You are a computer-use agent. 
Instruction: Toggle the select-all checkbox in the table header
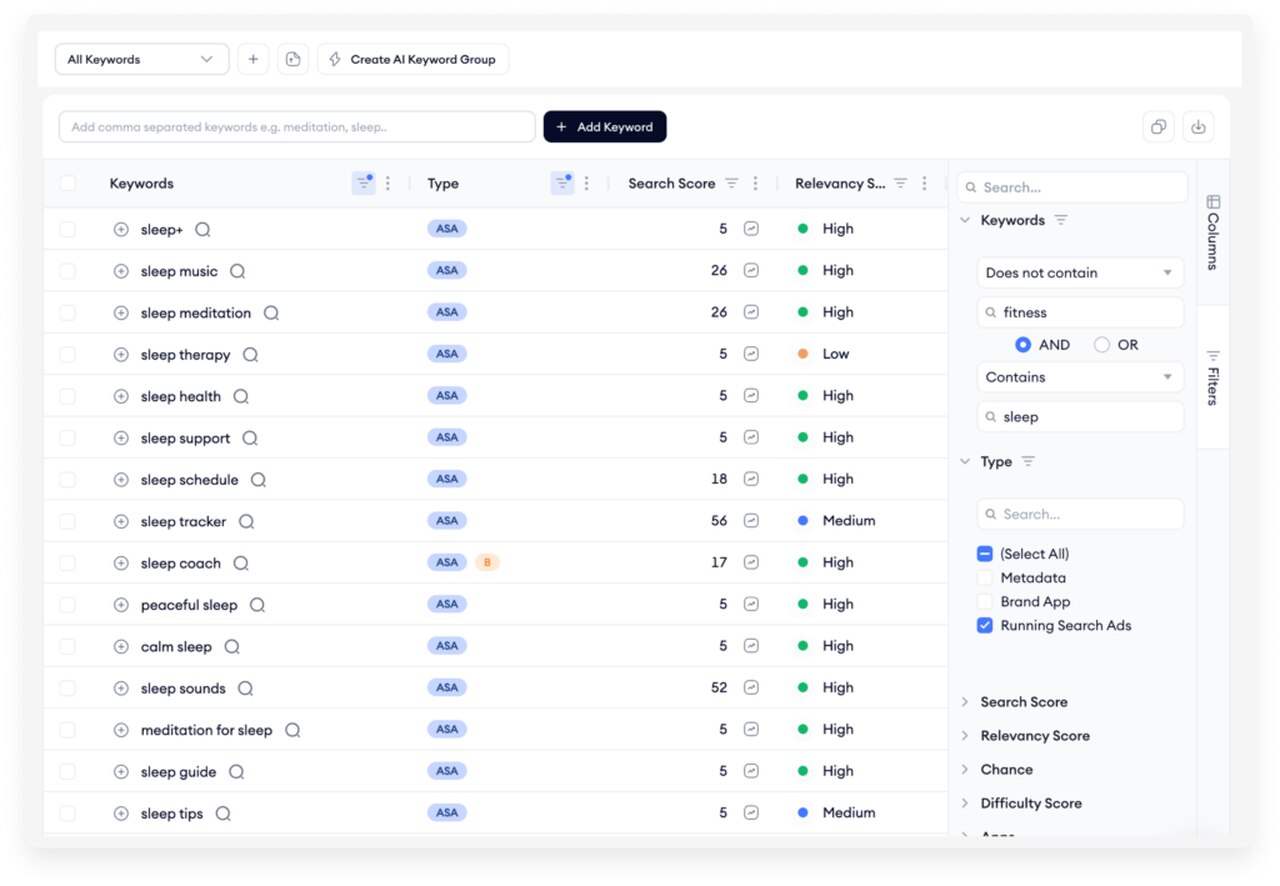coord(68,183)
